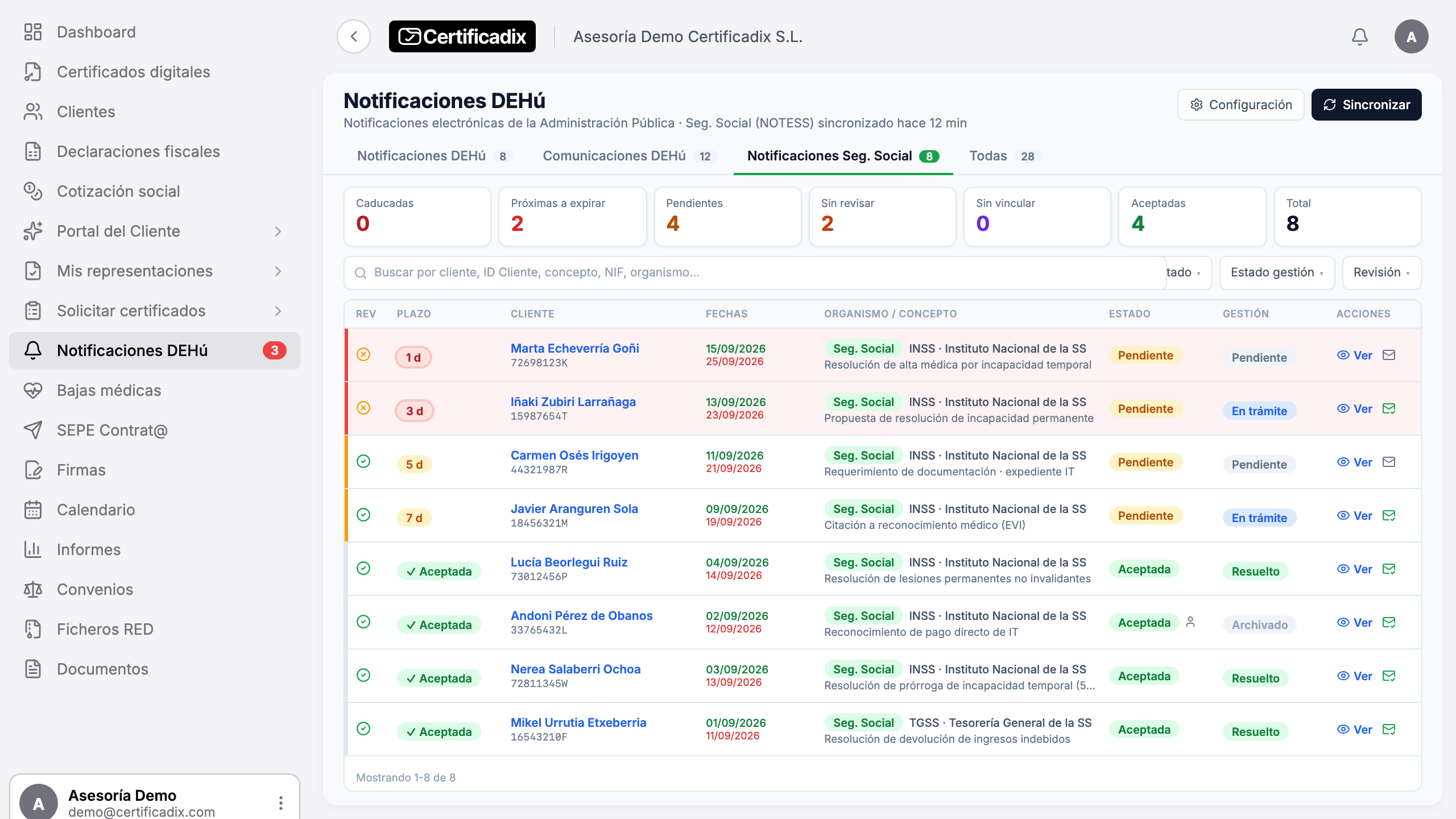Screen dimensions: 1456x819
Task: Open Ficheros RED file item
Action: coord(155,629)
